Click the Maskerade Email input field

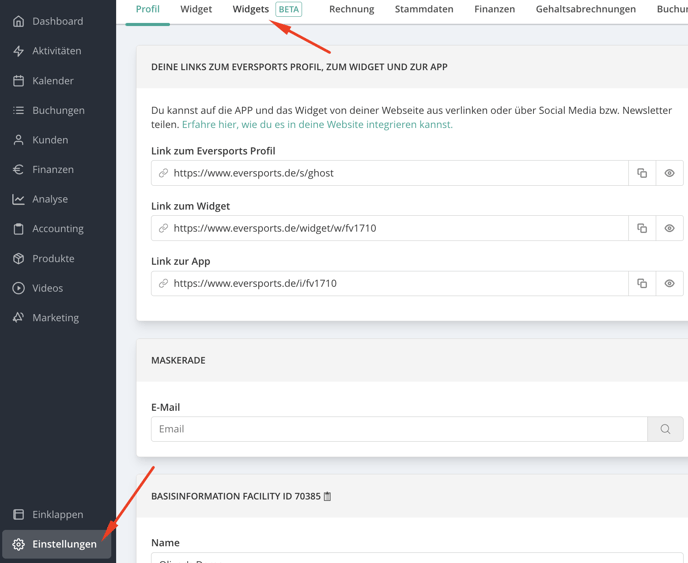399,429
